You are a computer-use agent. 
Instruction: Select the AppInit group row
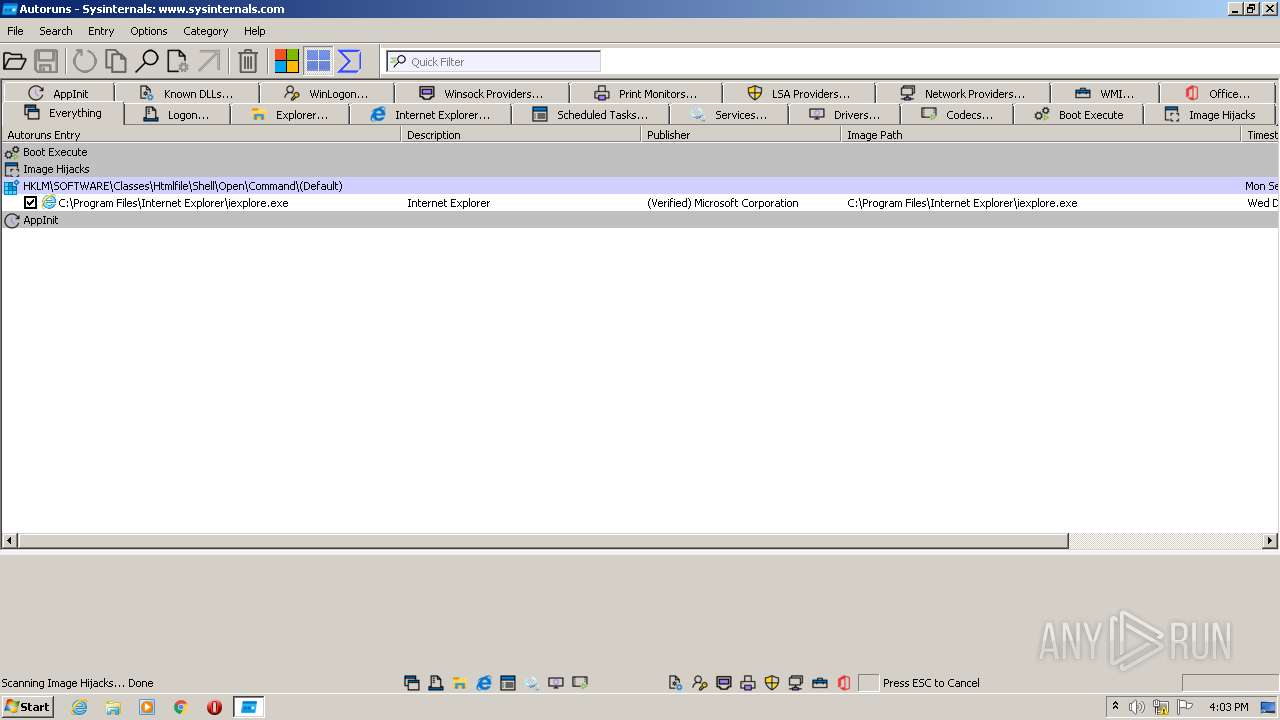pos(640,220)
